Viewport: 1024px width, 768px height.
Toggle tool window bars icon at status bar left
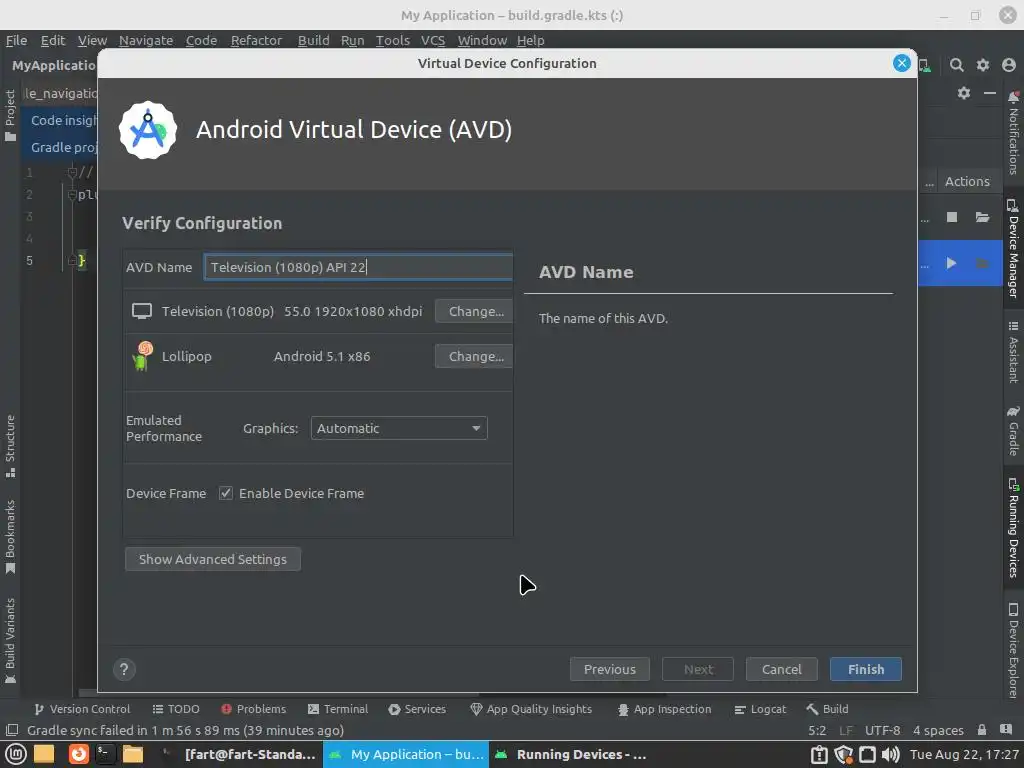coord(11,730)
